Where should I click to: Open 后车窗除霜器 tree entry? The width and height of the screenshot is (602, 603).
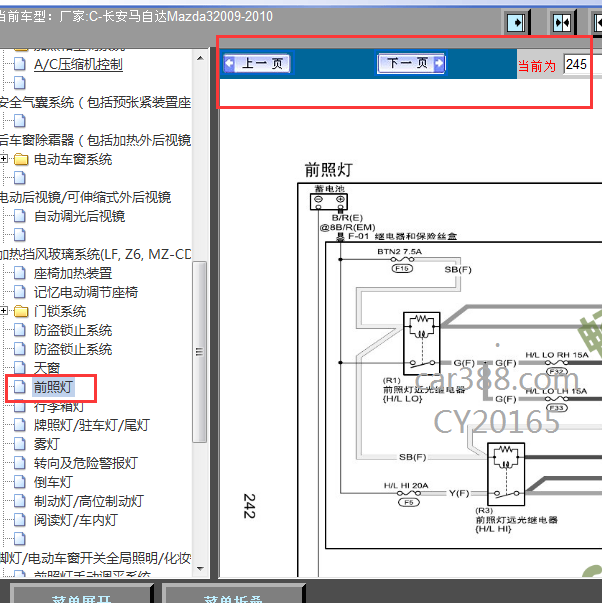pos(95,140)
